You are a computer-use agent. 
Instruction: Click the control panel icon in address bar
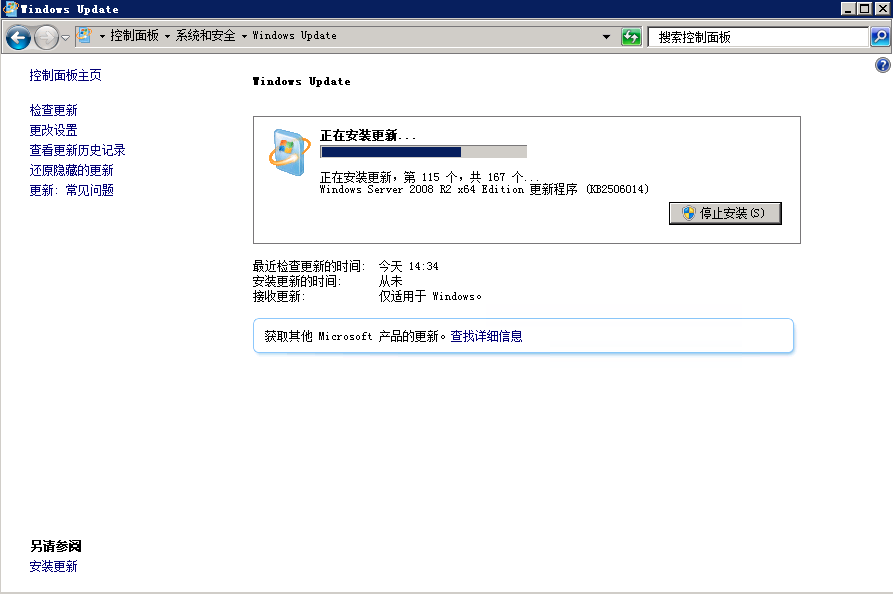click(85, 35)
